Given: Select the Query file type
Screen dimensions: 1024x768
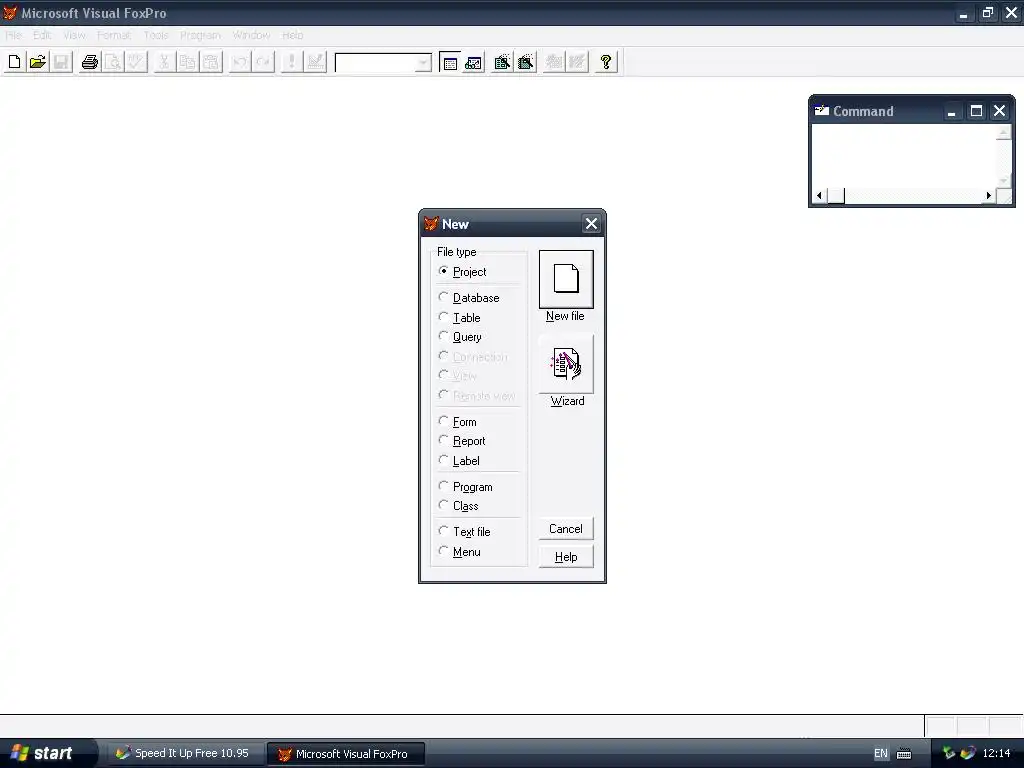Looking at the screenshot, I should (460, 337).
